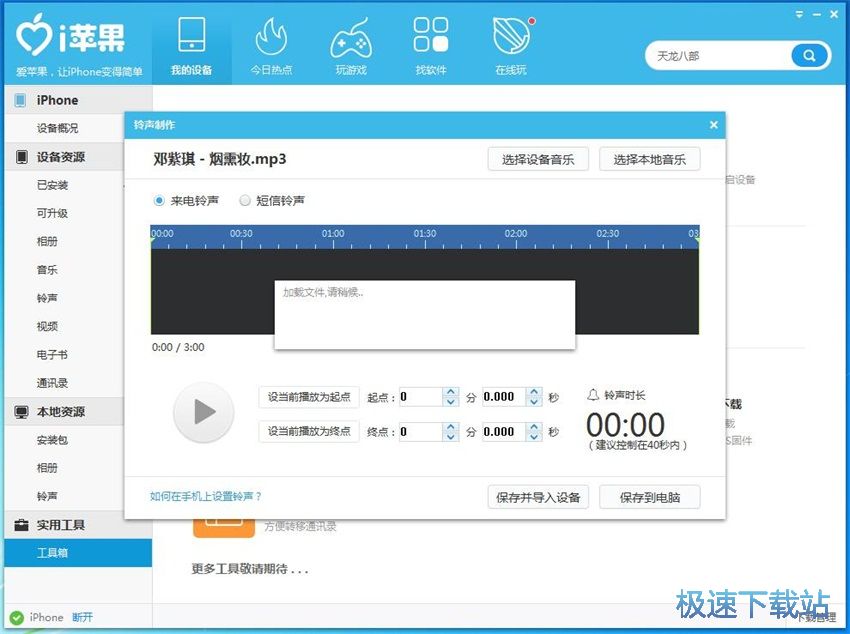Image resolution: width=850 pixels, height=634 pixels.
Task: Open 铃声 under 设备资源
Action: (x=47, y=298)
